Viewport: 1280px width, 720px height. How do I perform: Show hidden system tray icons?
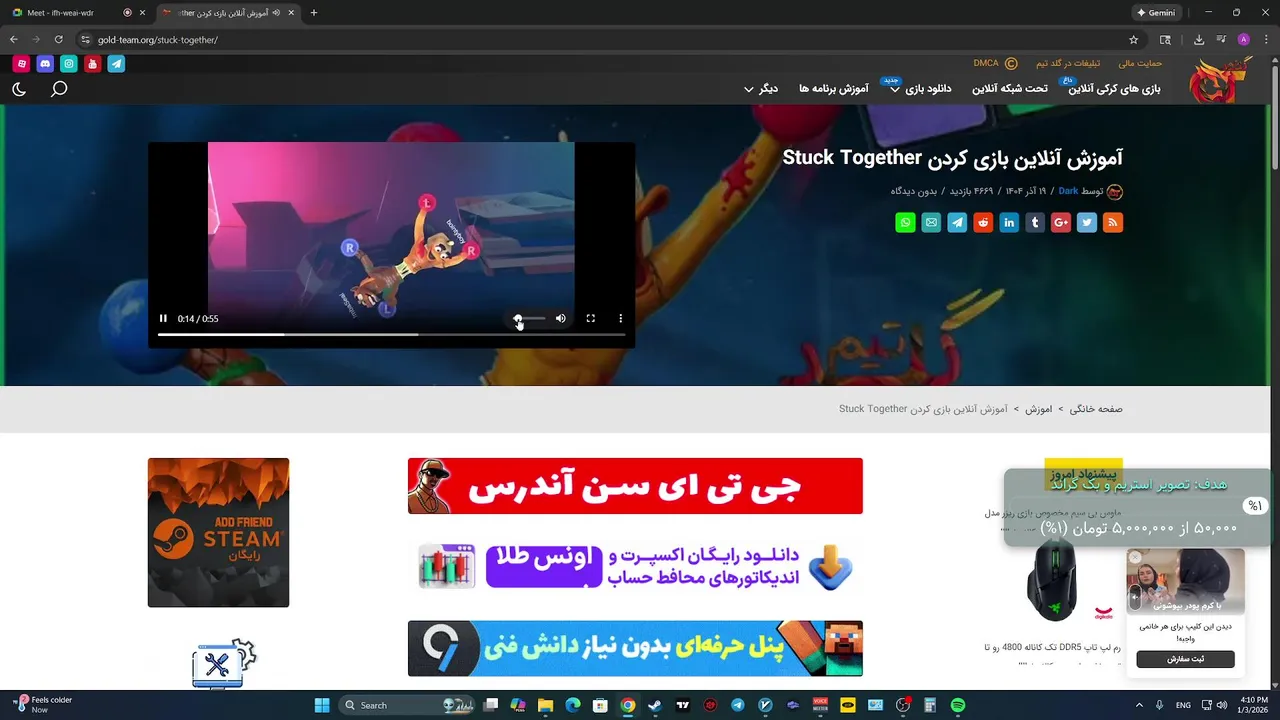point(1139,705)
